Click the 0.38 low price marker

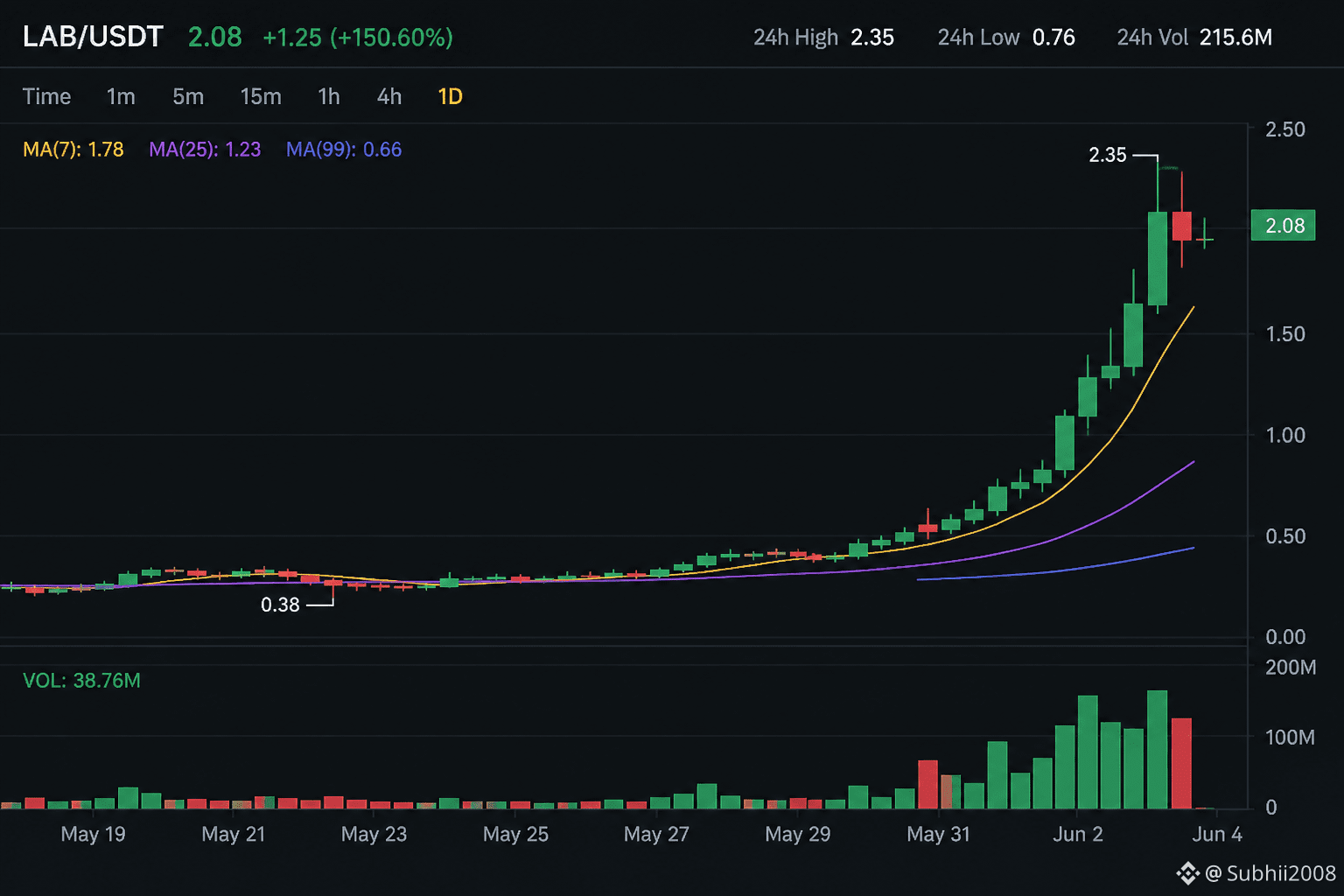[280, 605]
